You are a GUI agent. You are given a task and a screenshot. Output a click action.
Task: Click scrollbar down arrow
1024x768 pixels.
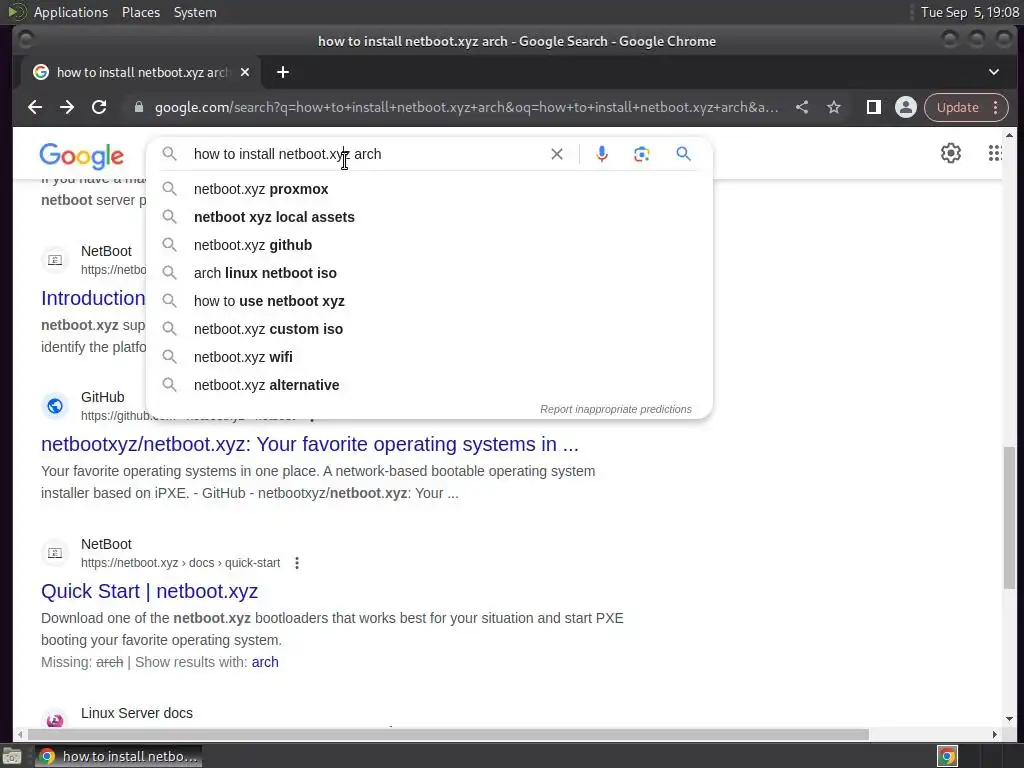1010,720
